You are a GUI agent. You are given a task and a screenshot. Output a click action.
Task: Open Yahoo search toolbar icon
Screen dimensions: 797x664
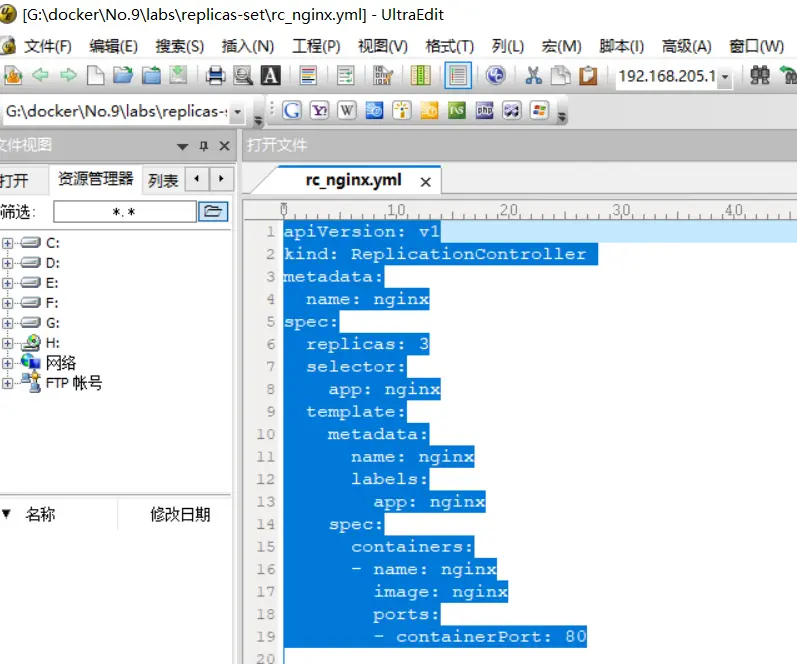pos(319,110)
